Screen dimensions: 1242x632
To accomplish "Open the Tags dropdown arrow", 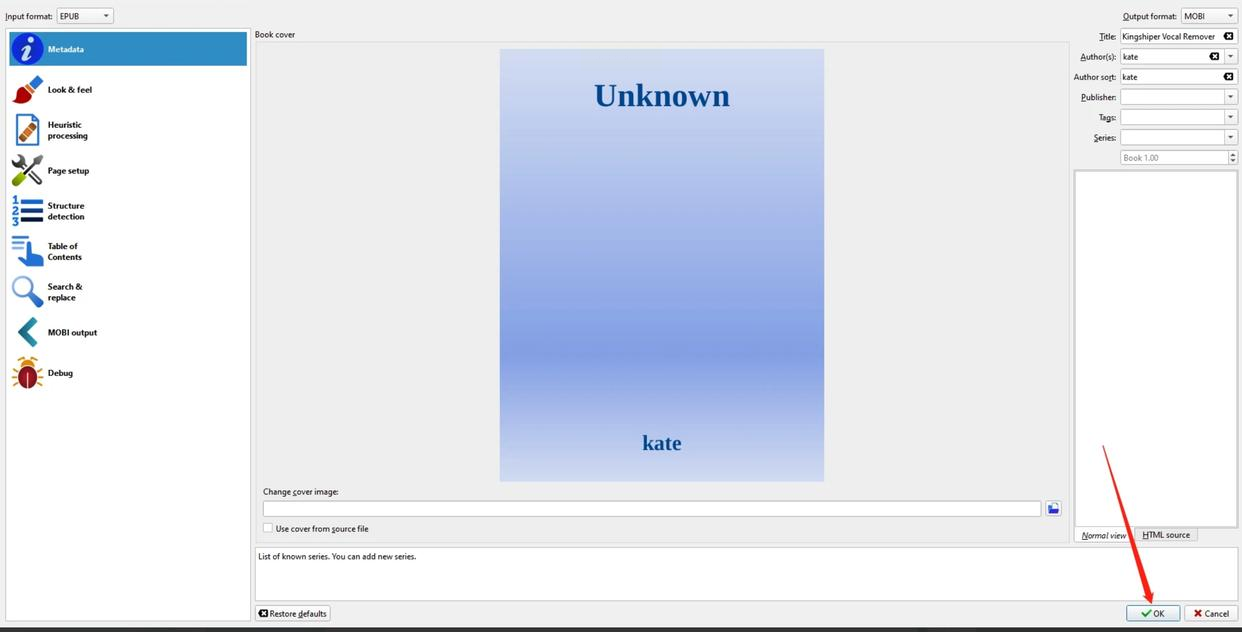I will click(1231, 117).
